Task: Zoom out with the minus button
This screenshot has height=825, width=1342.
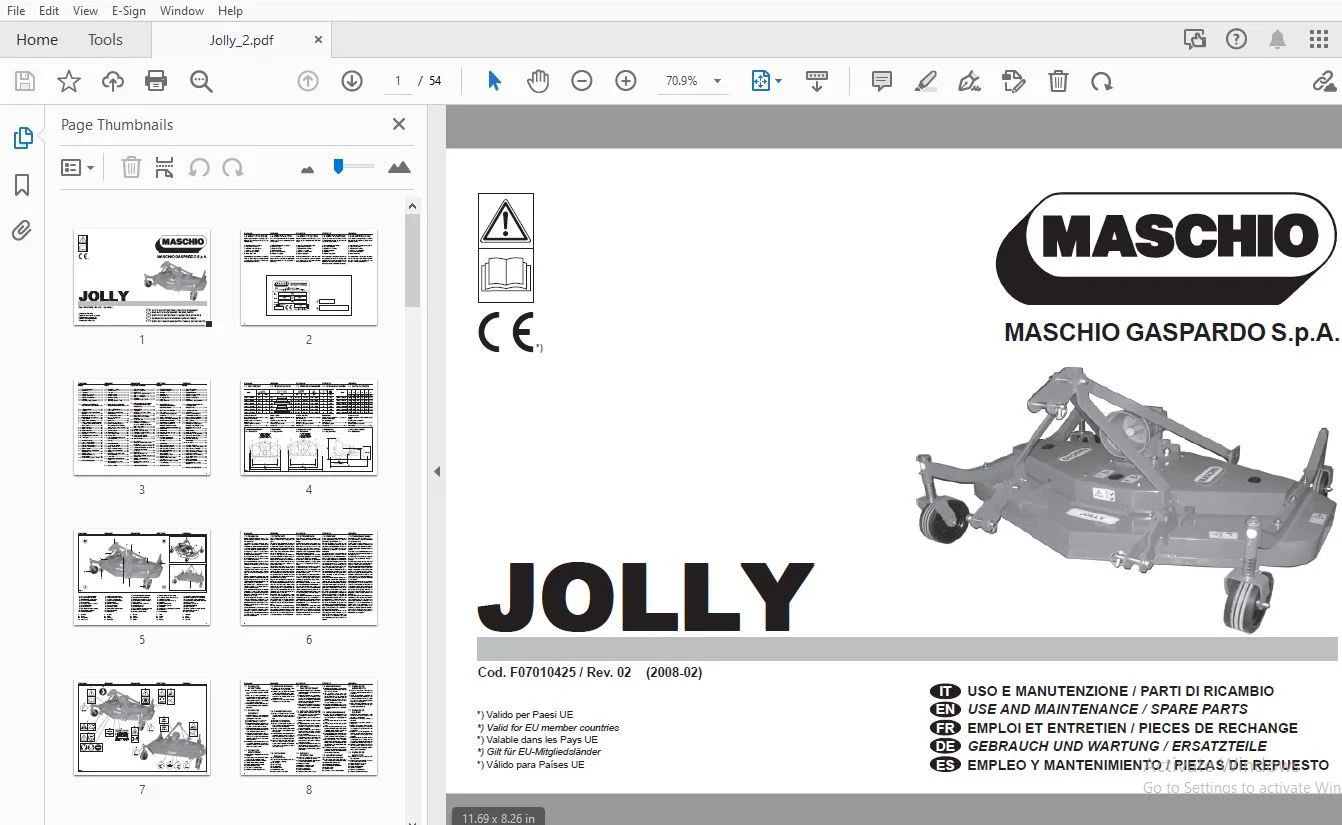Action: click(x=582, y=81)
